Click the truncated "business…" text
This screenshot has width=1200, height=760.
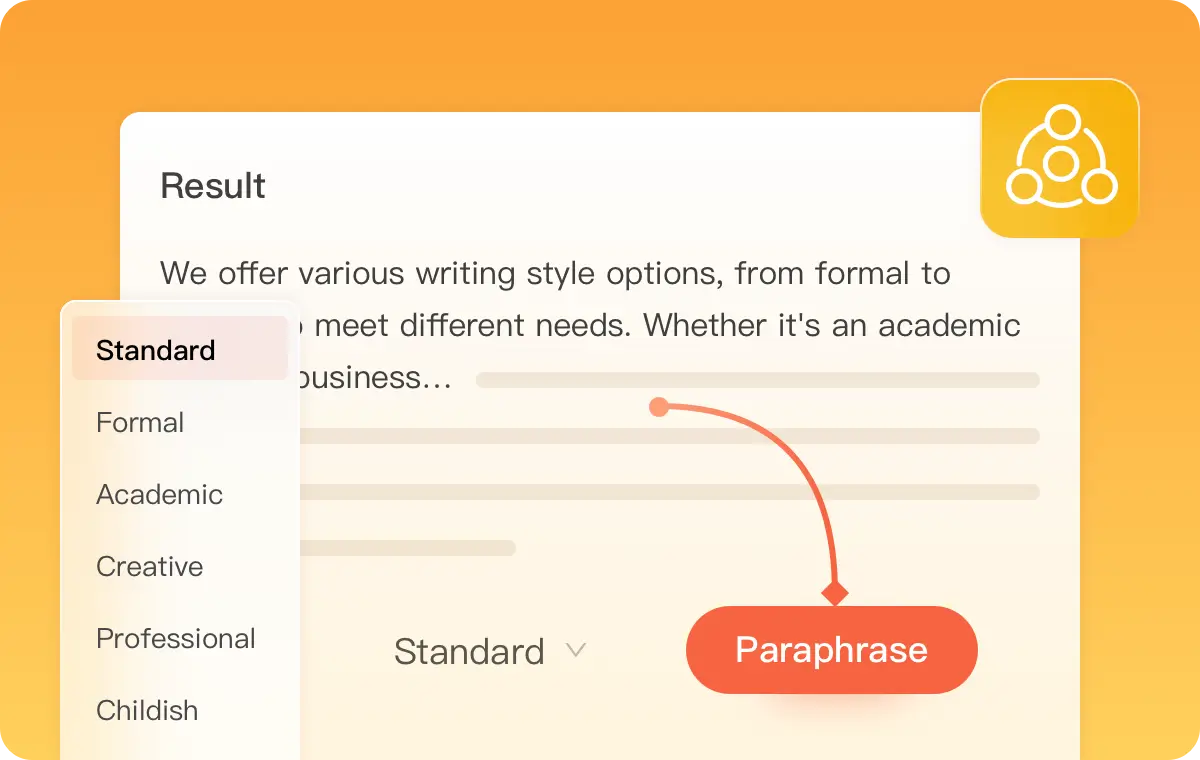pos(380,378)
